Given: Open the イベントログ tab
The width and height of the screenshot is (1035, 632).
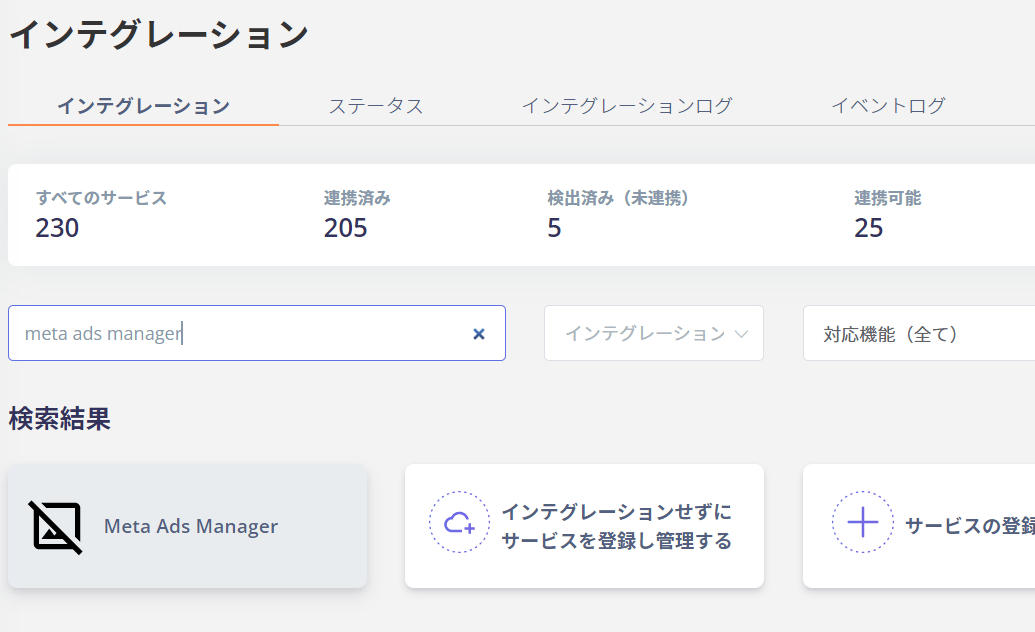Looking at the screenshot, I should 888,106.
